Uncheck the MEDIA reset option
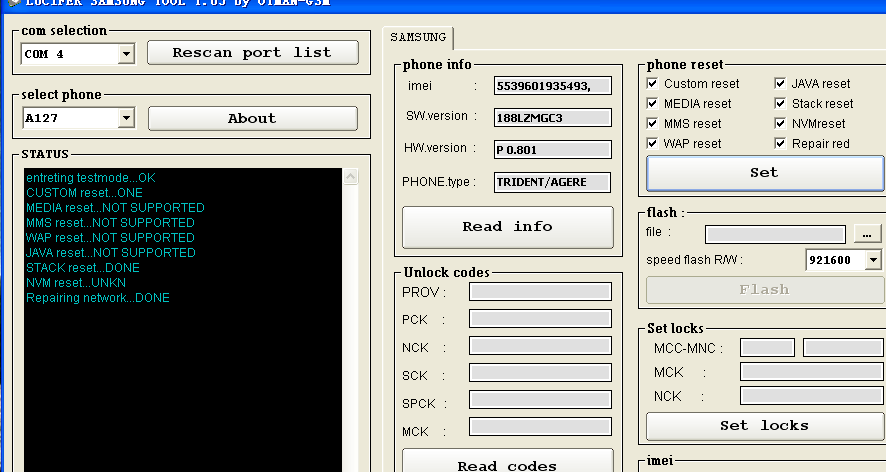The width and height of the screenshot is (886, 472). click(x=653, y=104)
